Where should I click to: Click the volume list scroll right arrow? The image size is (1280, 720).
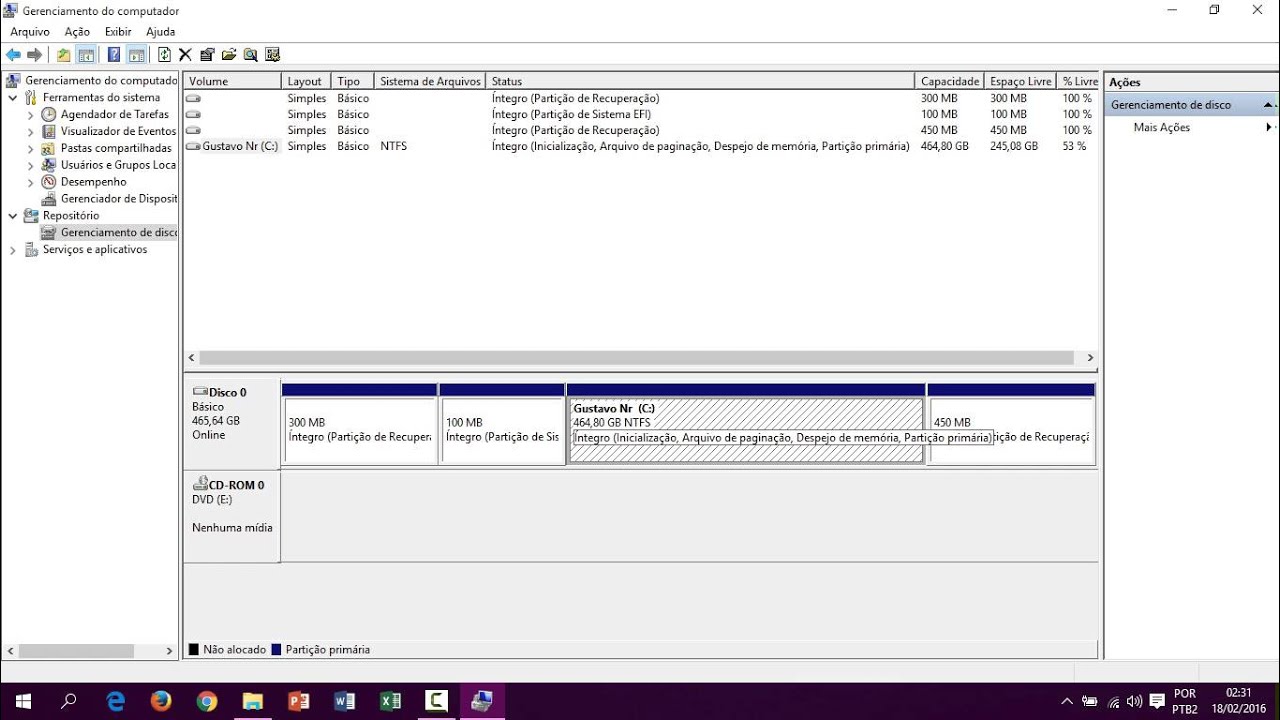coord(1090,357)
